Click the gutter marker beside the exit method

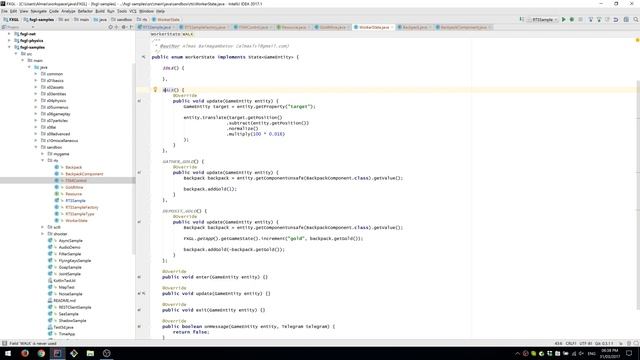[x=139, y=310]
